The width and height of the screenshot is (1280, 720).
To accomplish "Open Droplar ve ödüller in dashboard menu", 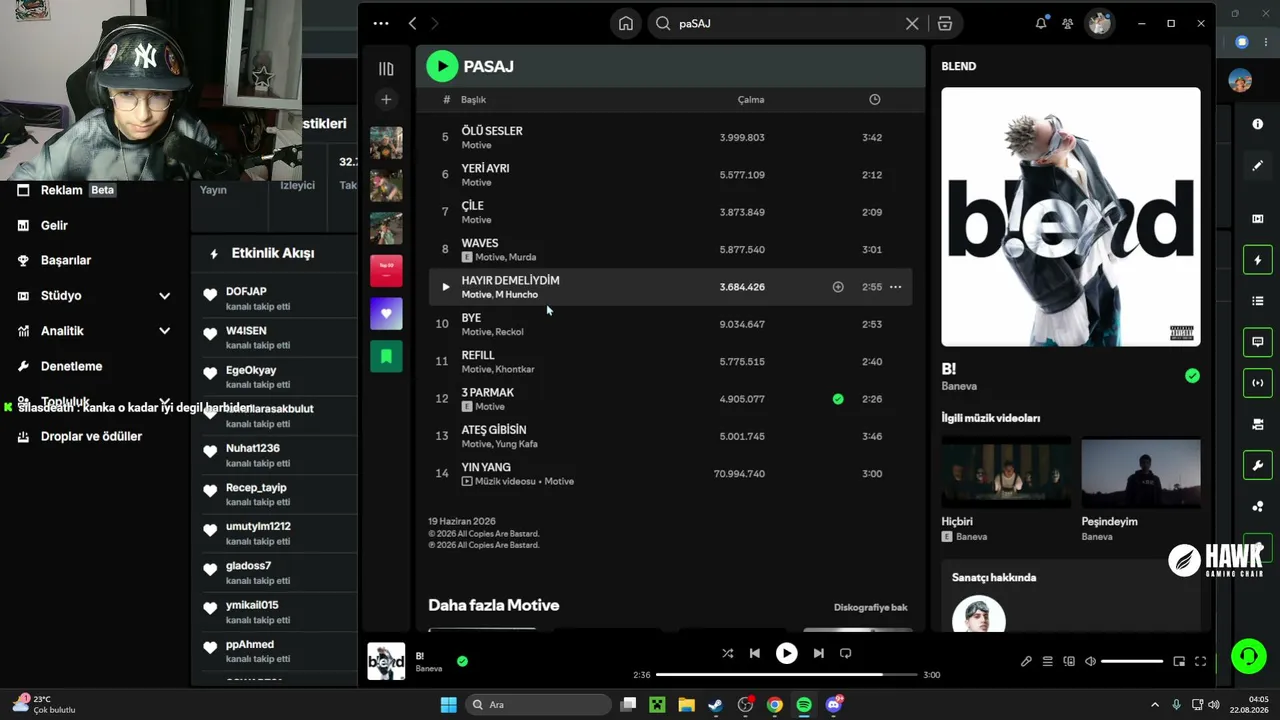I will tap(91, 436).
